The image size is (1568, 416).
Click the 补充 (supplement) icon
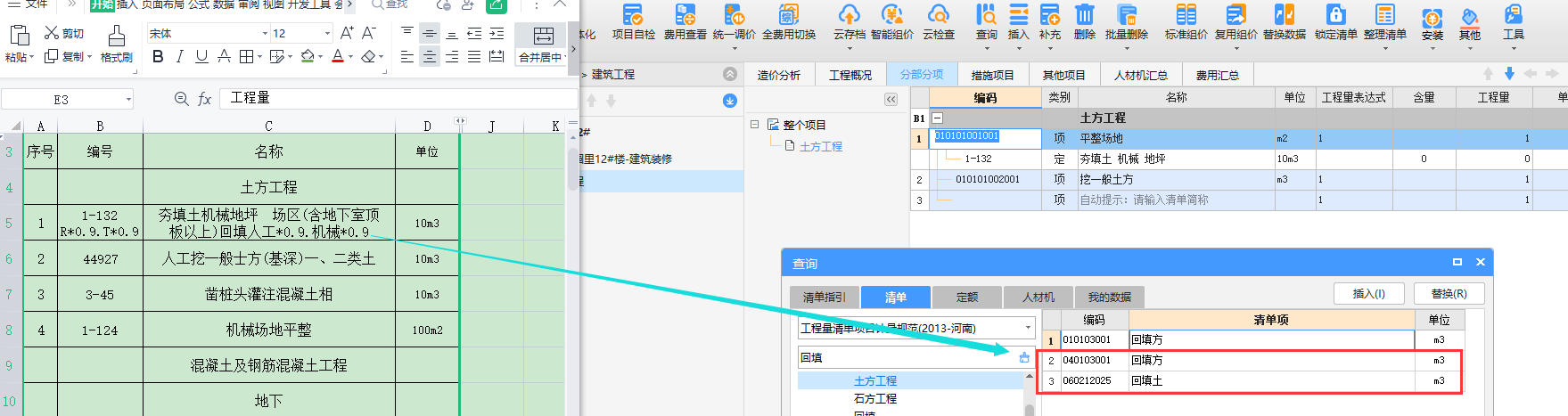click(1050, 15)
